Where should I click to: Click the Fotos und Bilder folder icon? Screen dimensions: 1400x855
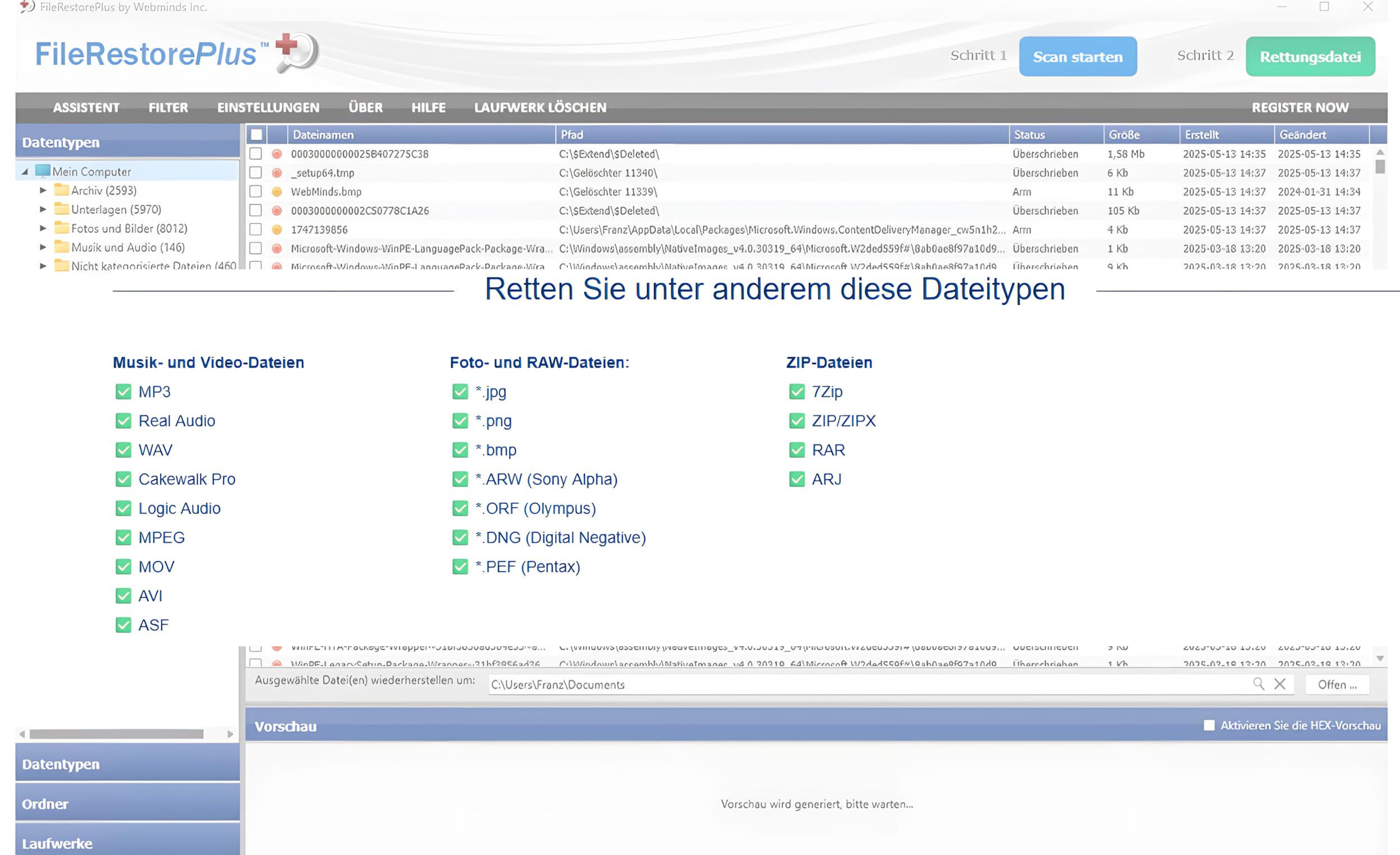61,228
